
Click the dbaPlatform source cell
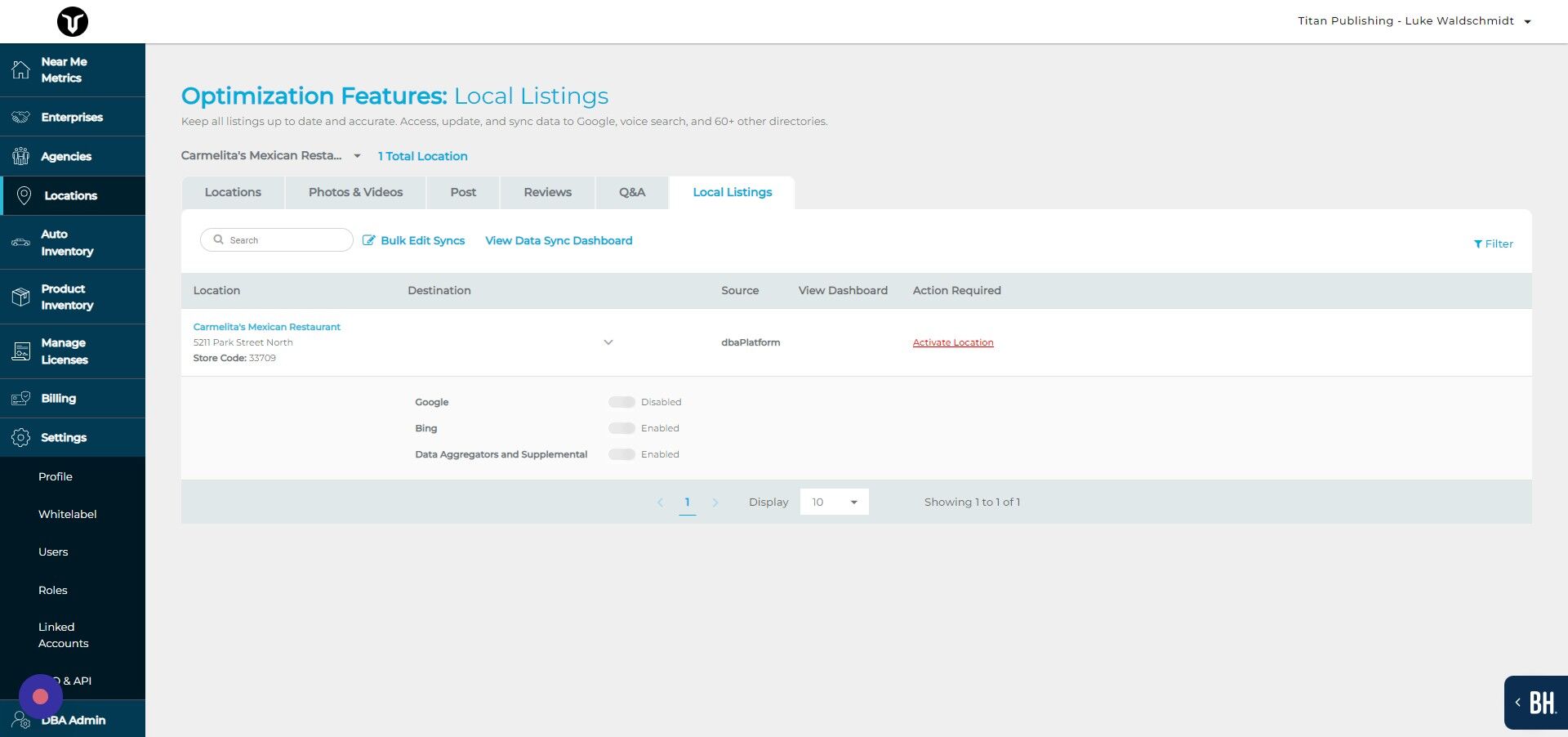coord(751,342)
